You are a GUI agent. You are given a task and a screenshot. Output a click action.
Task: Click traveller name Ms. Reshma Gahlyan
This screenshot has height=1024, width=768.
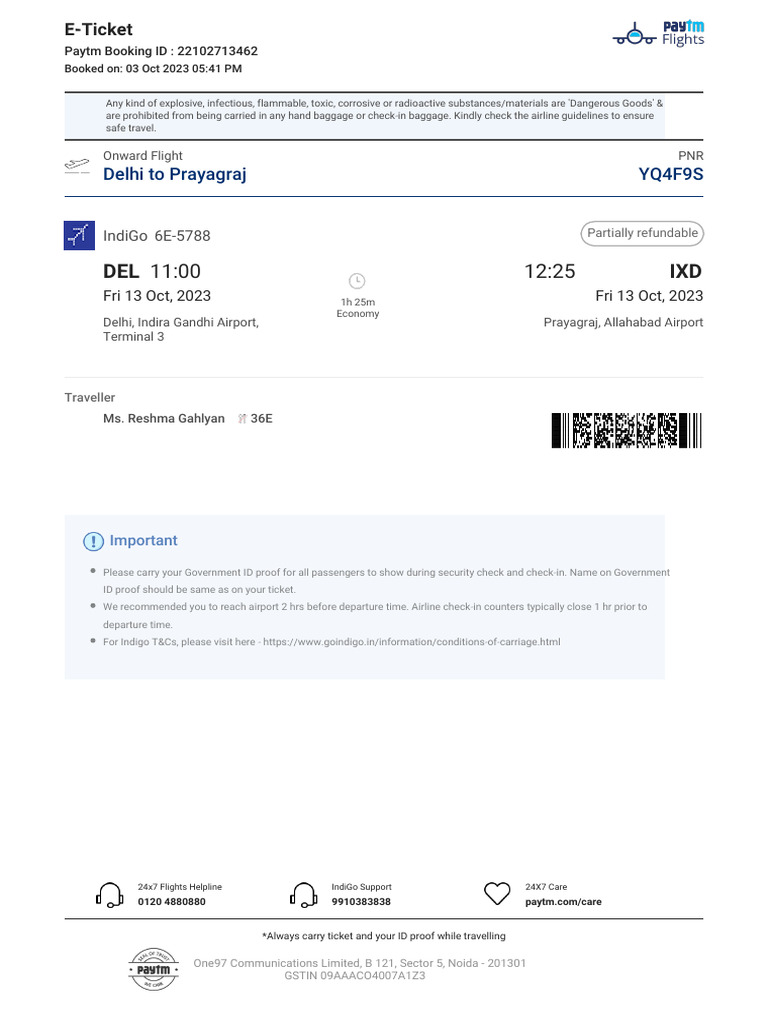click(164, 419)
